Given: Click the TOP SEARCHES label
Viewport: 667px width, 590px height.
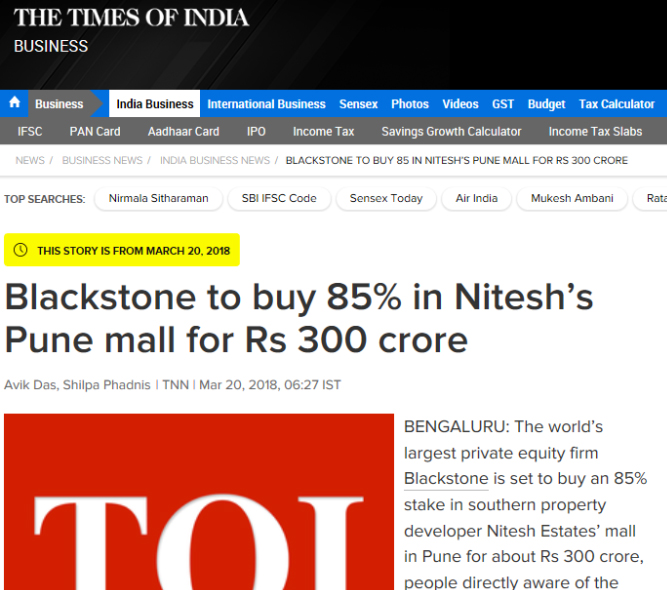Looking at the screenshot, I should (x=45, y=199).
